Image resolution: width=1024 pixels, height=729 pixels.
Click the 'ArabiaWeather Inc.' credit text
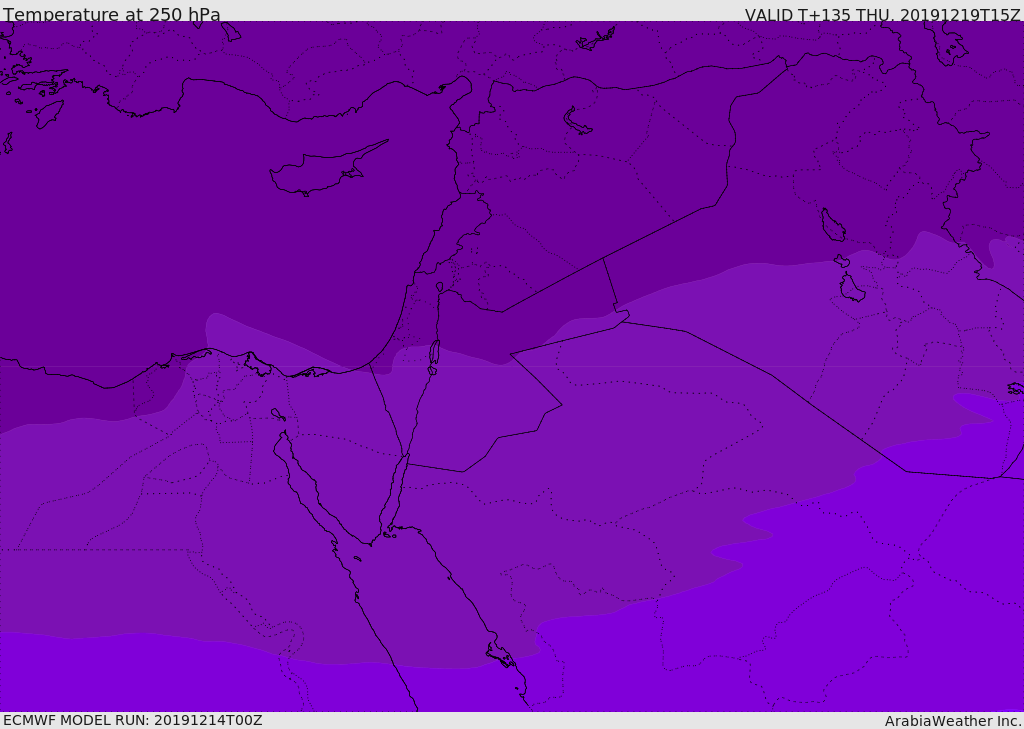tap(952, 721)
